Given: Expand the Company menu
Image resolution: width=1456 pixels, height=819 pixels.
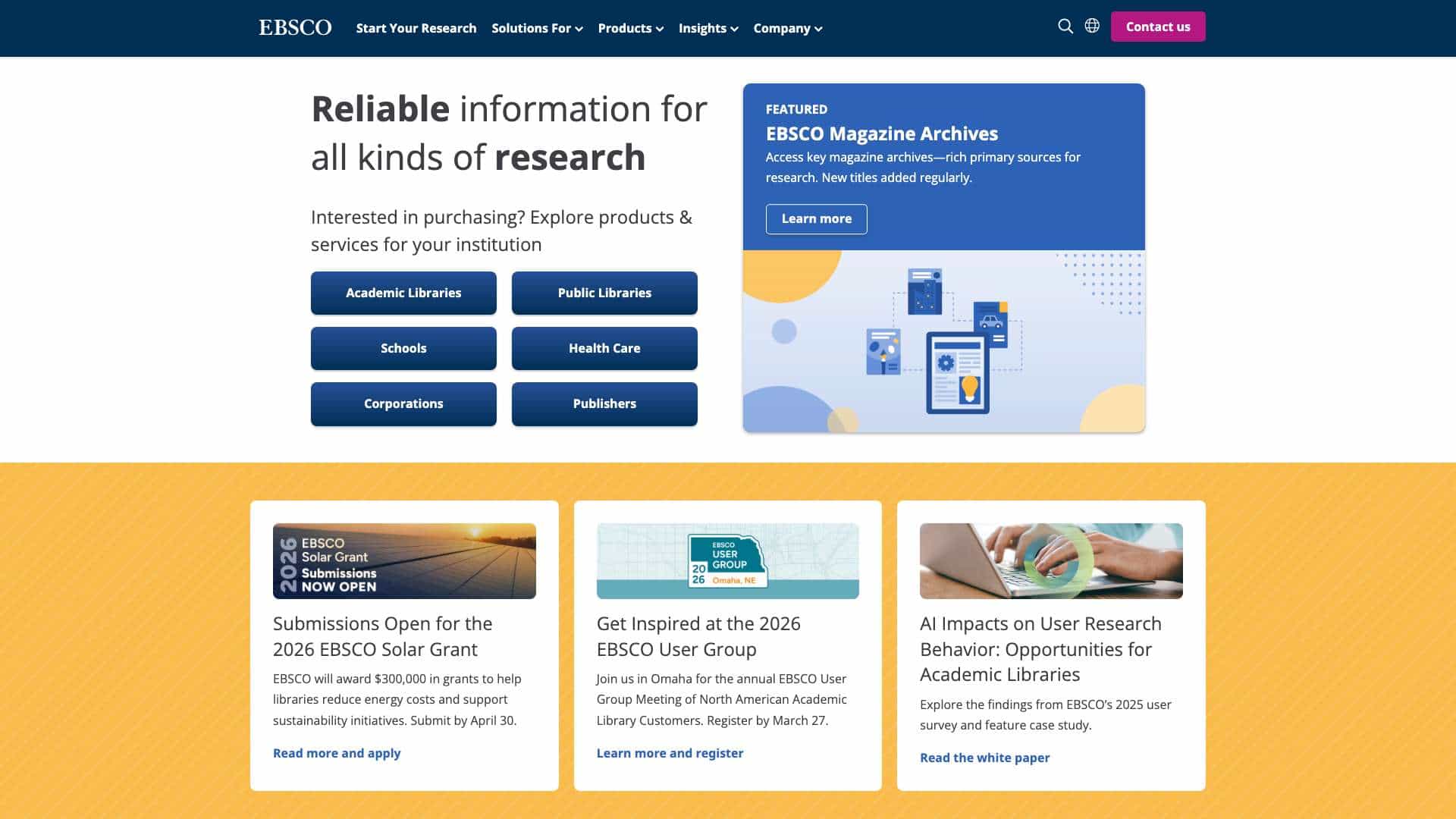Looking at the screenshot, I should click(x=787, y=28).
